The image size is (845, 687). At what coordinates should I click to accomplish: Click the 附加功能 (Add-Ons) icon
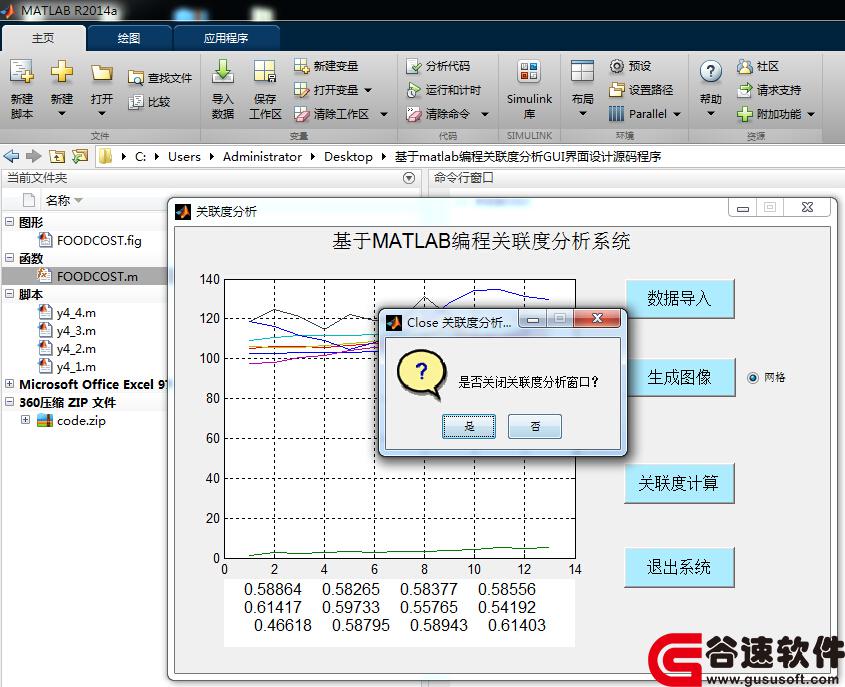click(744, 114)
